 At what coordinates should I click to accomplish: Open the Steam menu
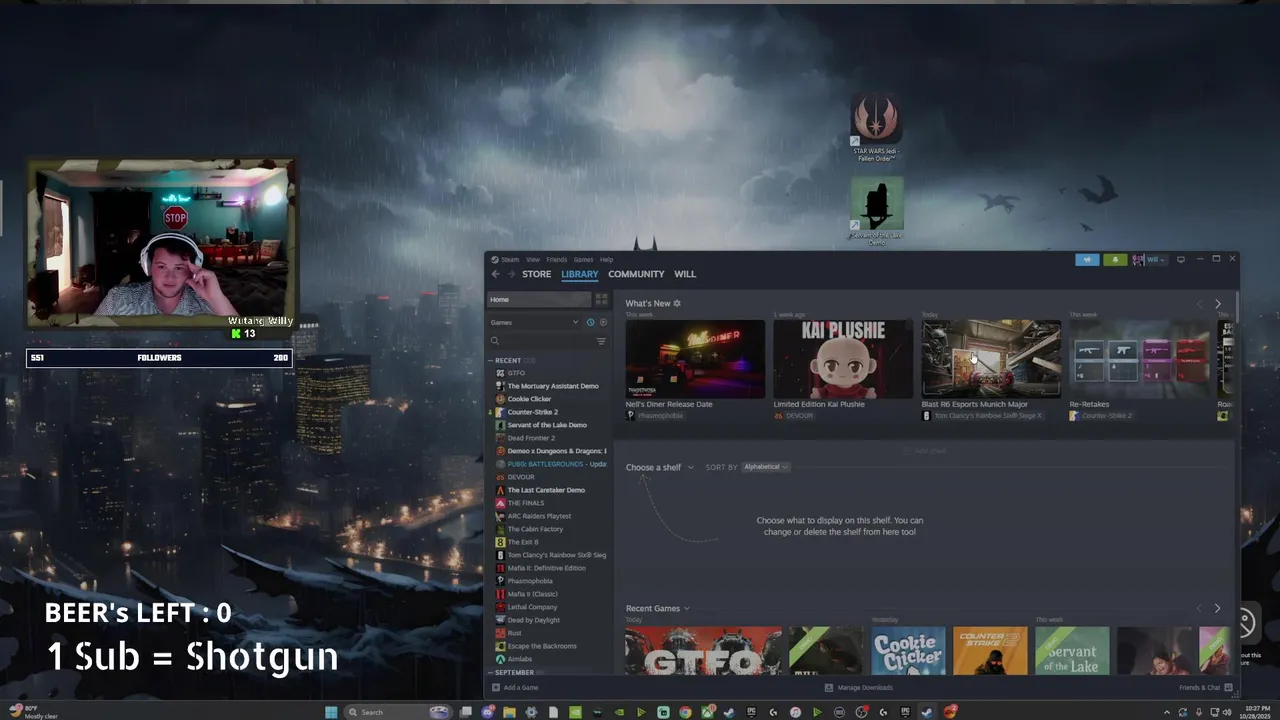pos(506,259)
